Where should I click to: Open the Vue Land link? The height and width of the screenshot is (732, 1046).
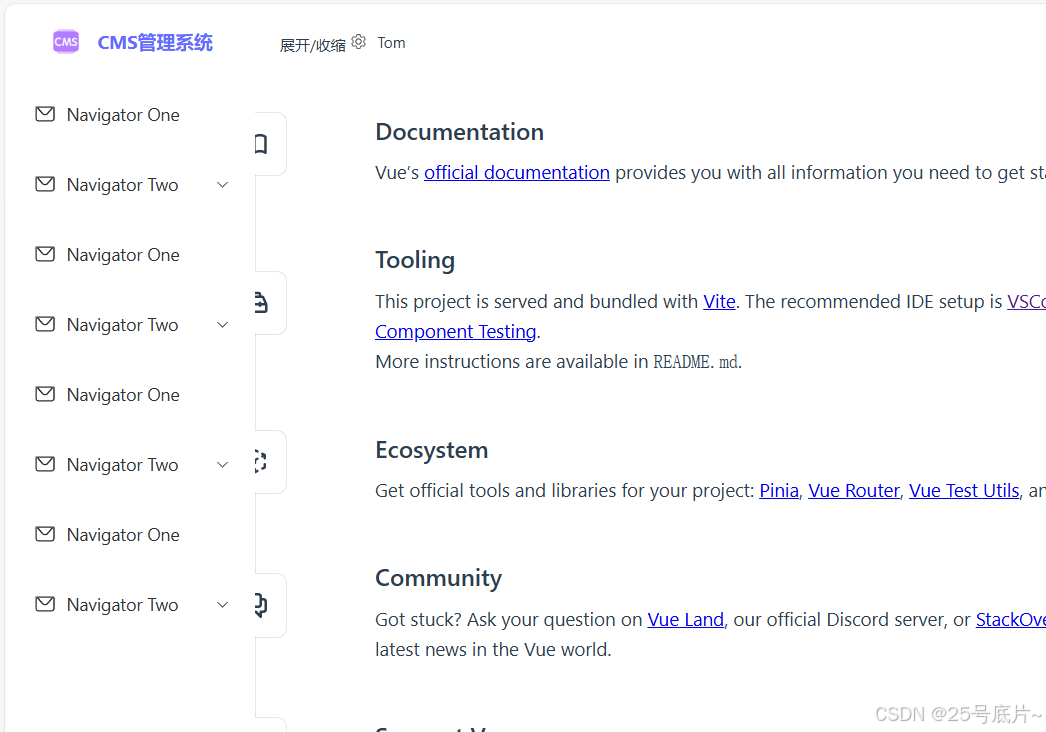point(686,620)
